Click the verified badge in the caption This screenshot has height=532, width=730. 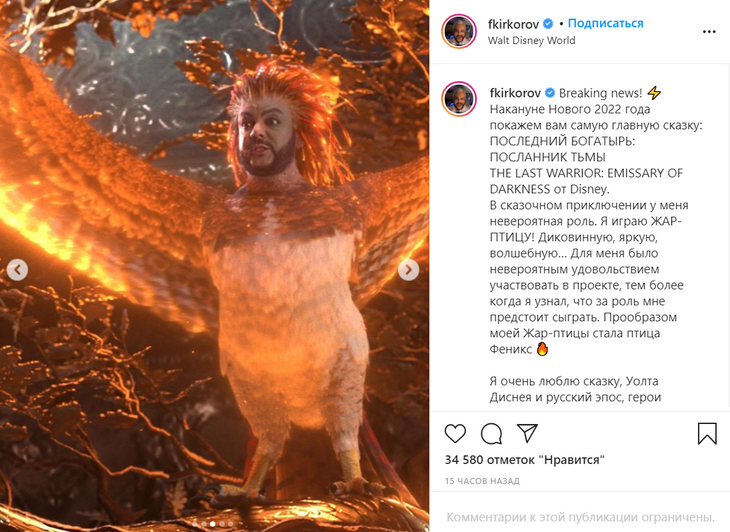[x=550, y=93]
